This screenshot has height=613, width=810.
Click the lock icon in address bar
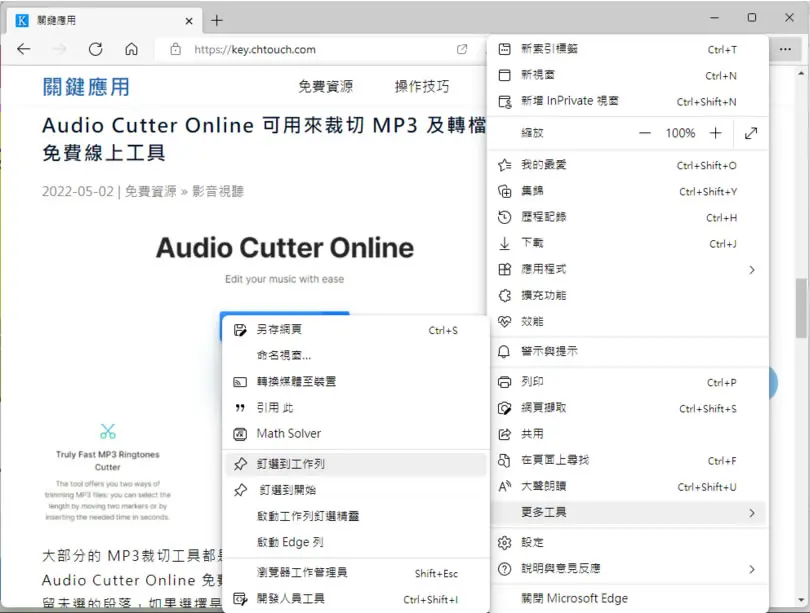pos(176,49)
